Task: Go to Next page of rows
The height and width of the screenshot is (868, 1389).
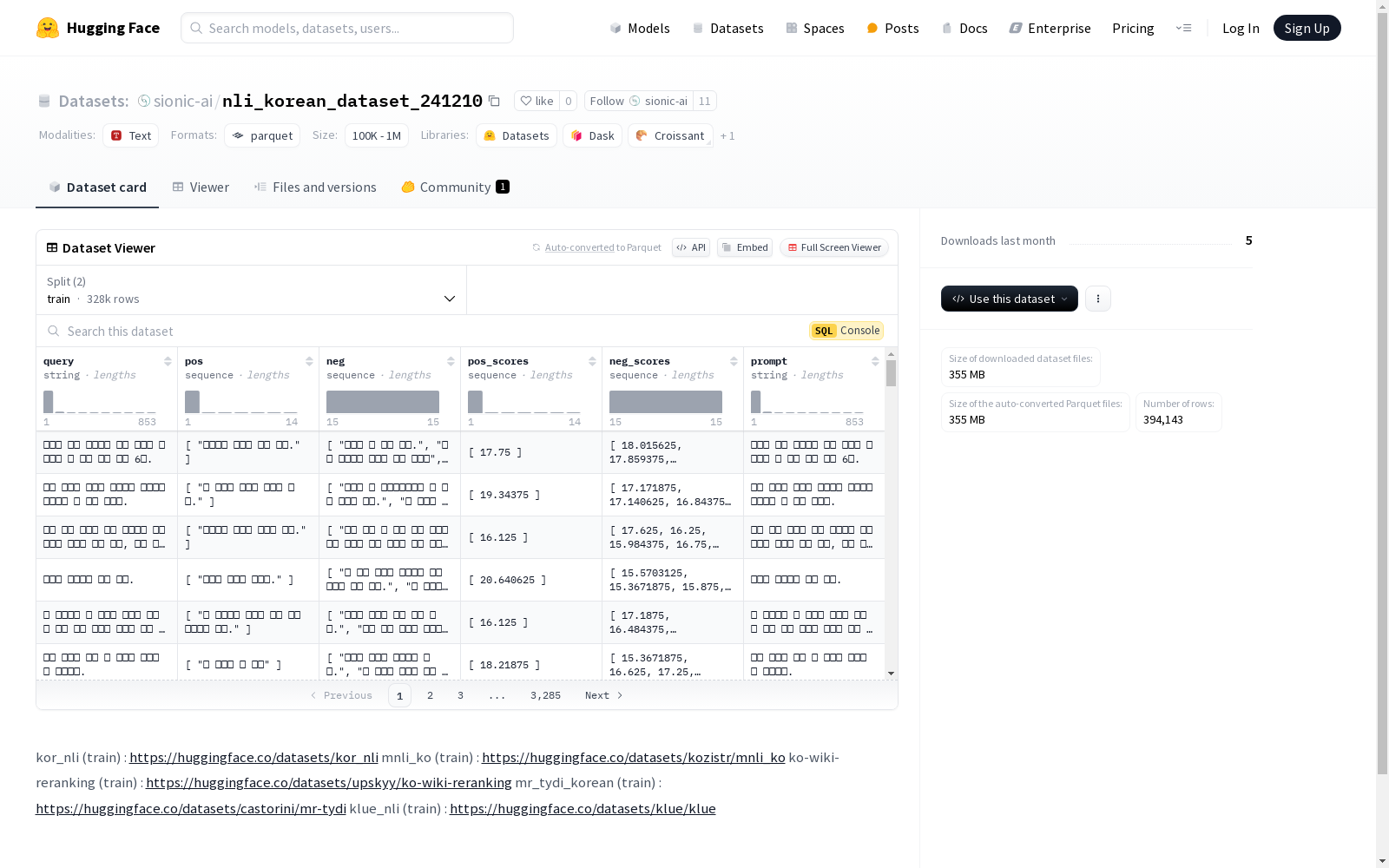Action: point(603,695)
